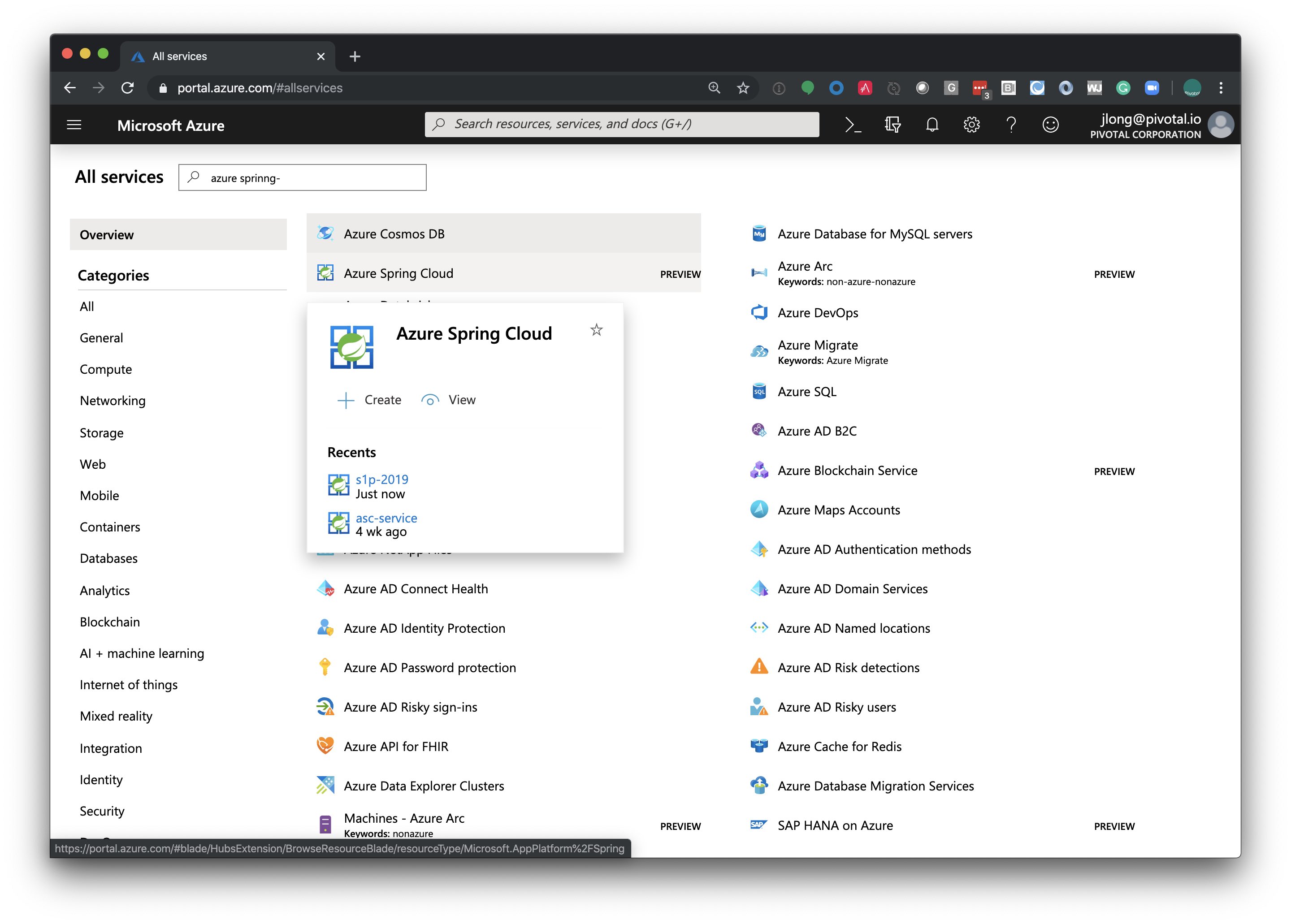Select the Overview item
This screenshot has width=1291, height=924.
[178, 234]
